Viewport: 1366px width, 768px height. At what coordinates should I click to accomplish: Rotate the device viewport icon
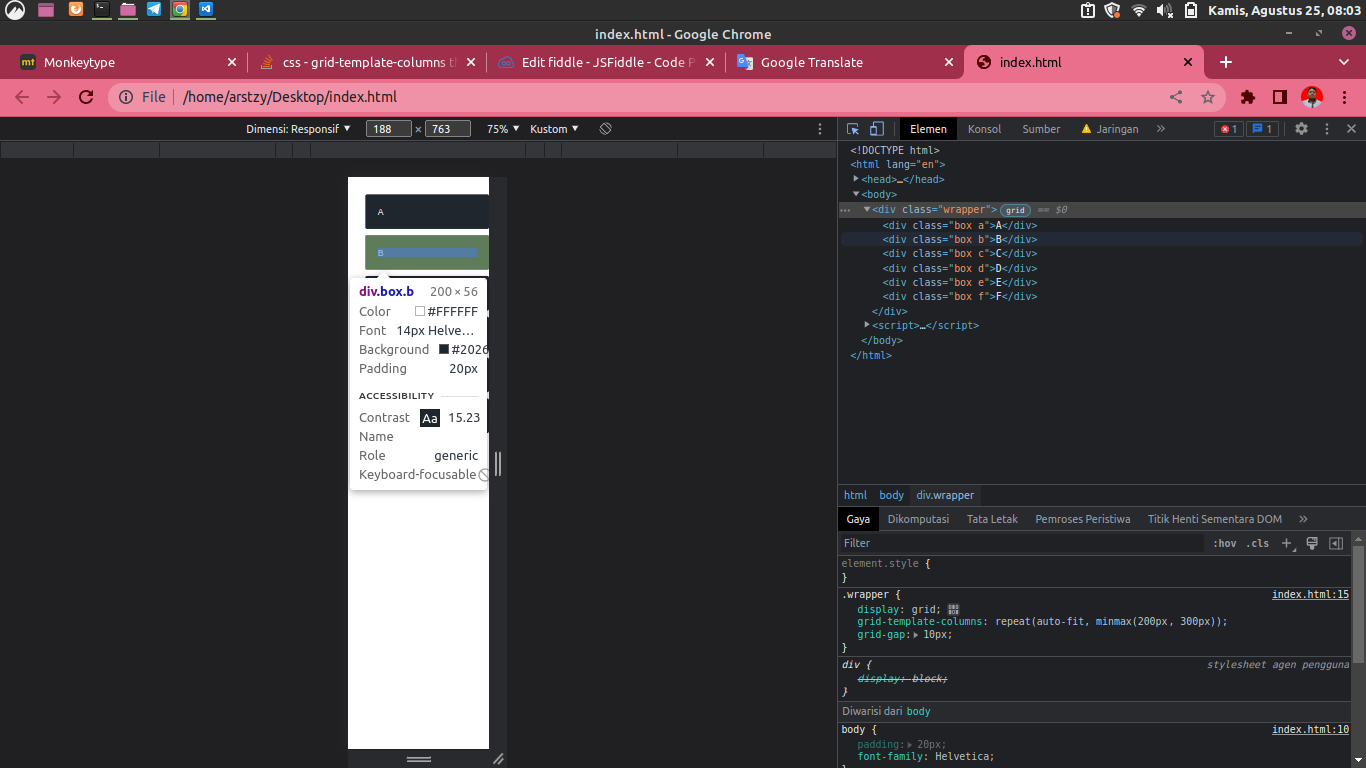point(605,129)
